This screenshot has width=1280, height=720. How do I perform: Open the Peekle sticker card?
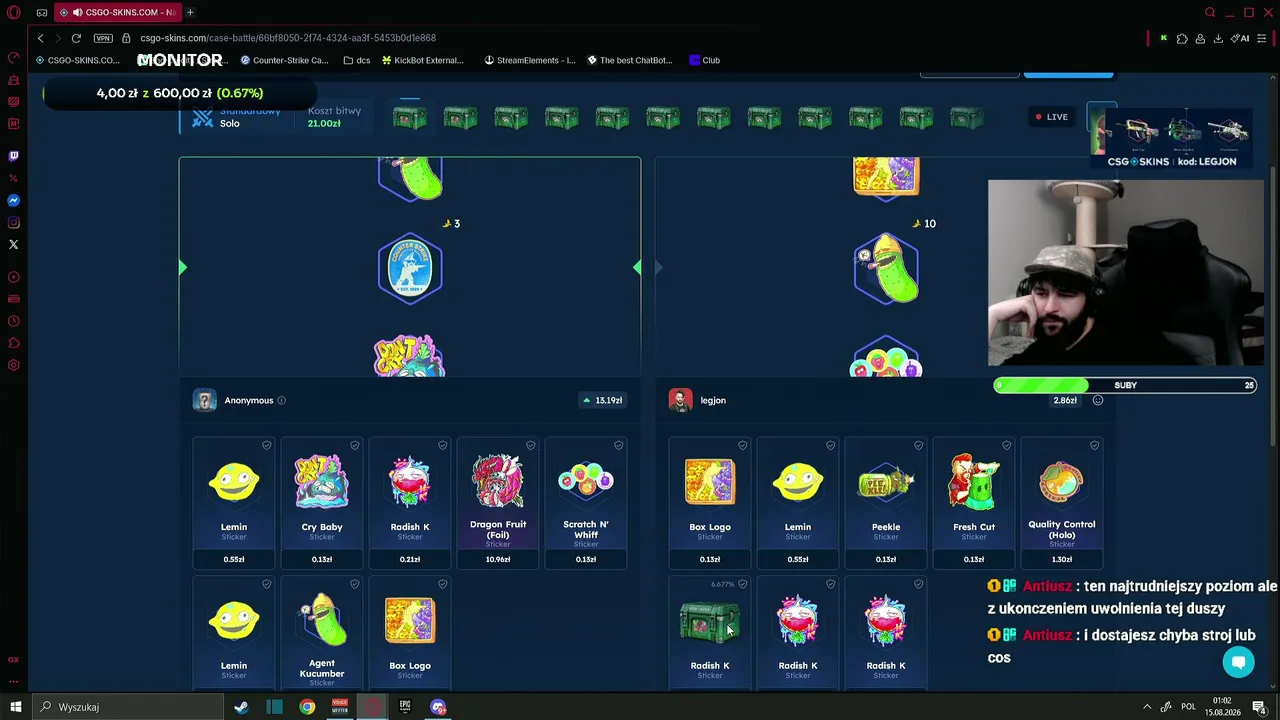coord(886,503)
